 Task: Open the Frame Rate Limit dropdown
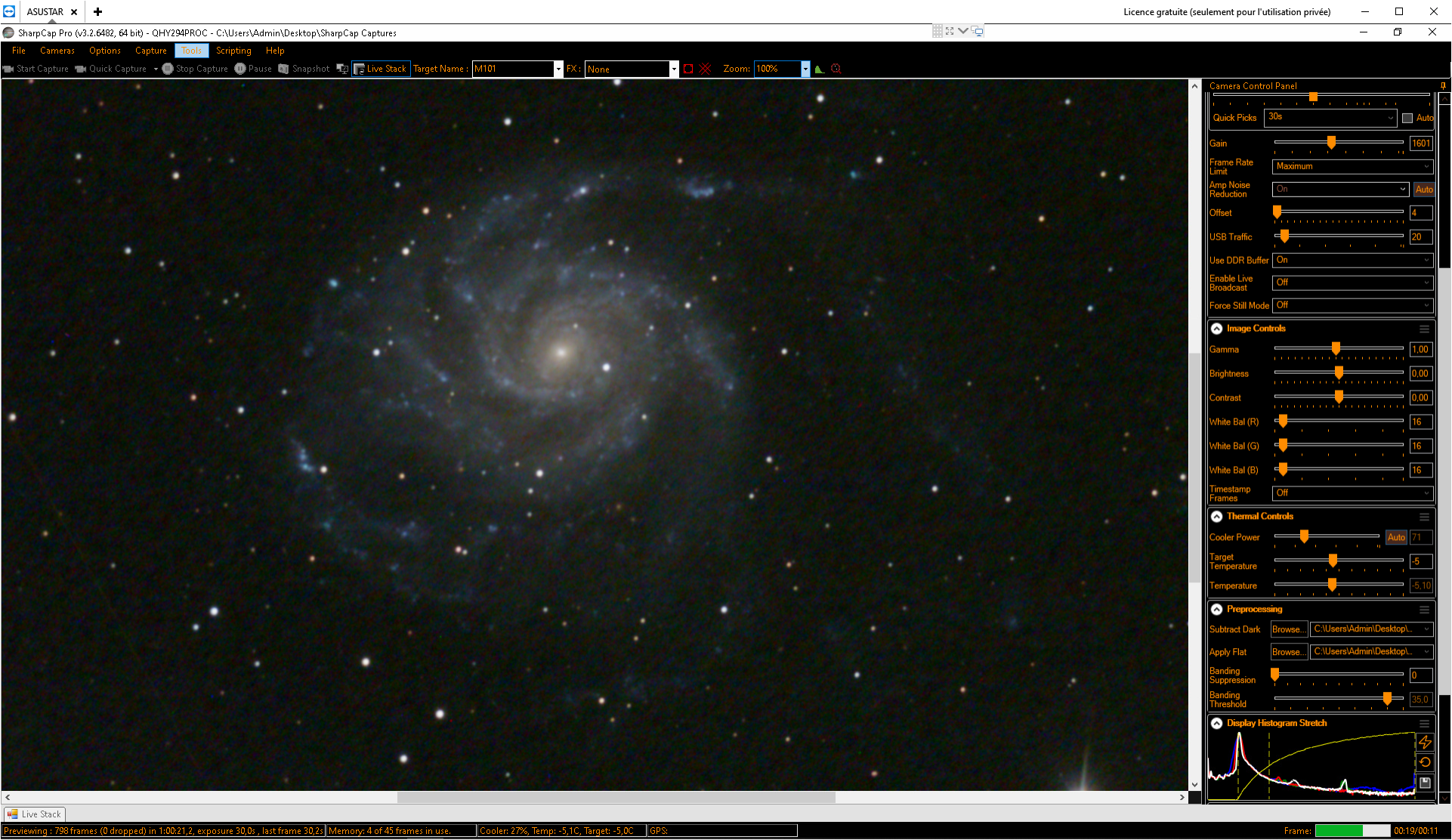tap(1352, 166)
